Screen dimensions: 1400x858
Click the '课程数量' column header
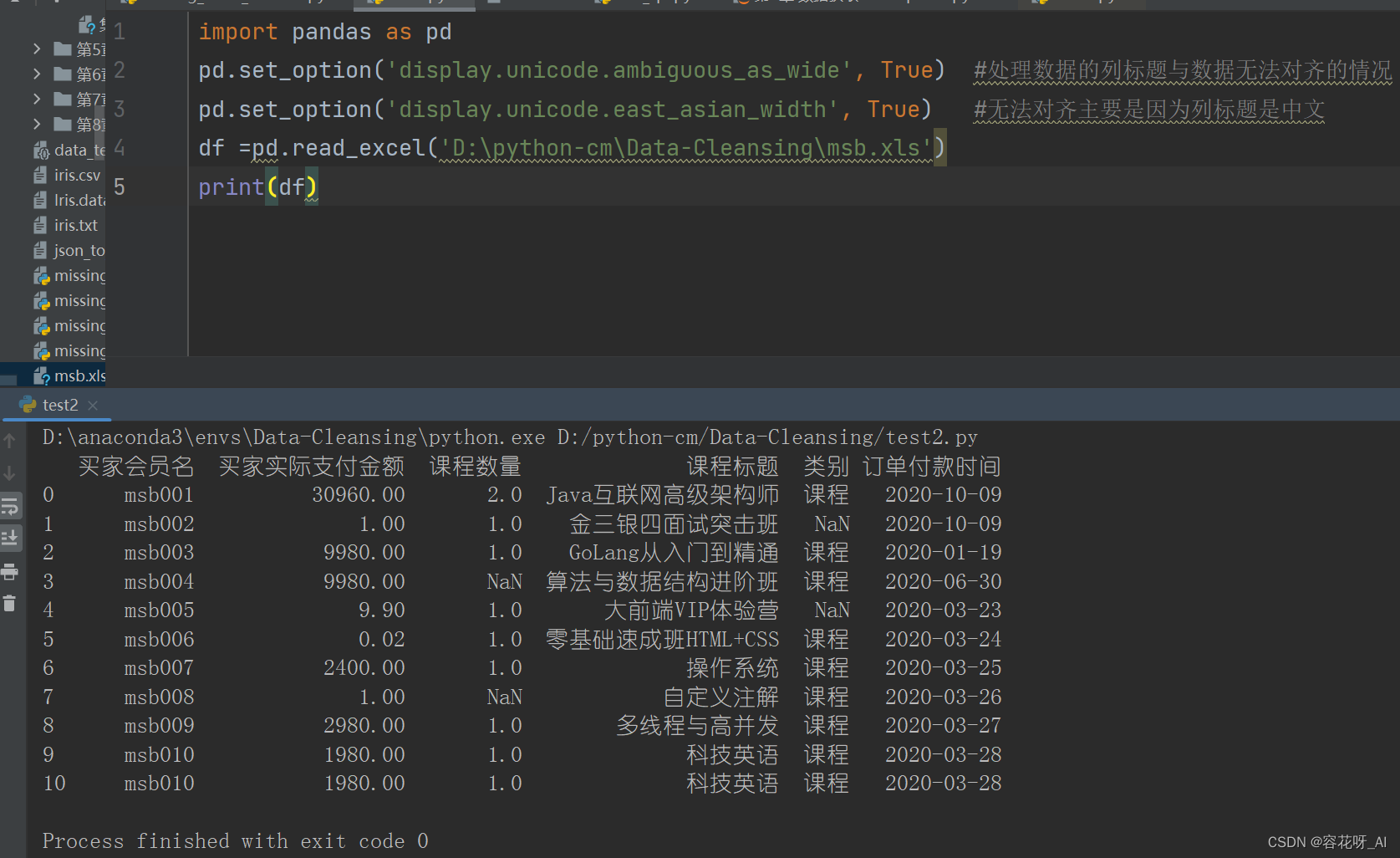476,467
